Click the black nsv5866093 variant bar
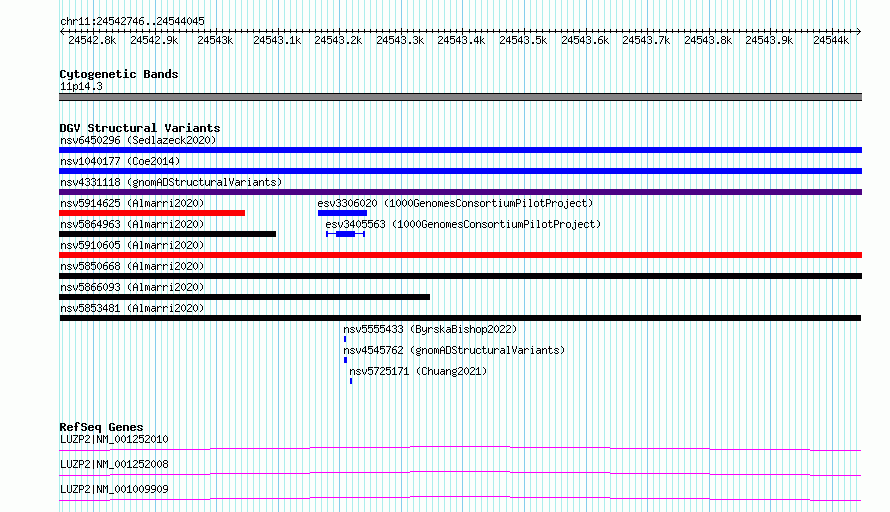 (x=245, y=297)
